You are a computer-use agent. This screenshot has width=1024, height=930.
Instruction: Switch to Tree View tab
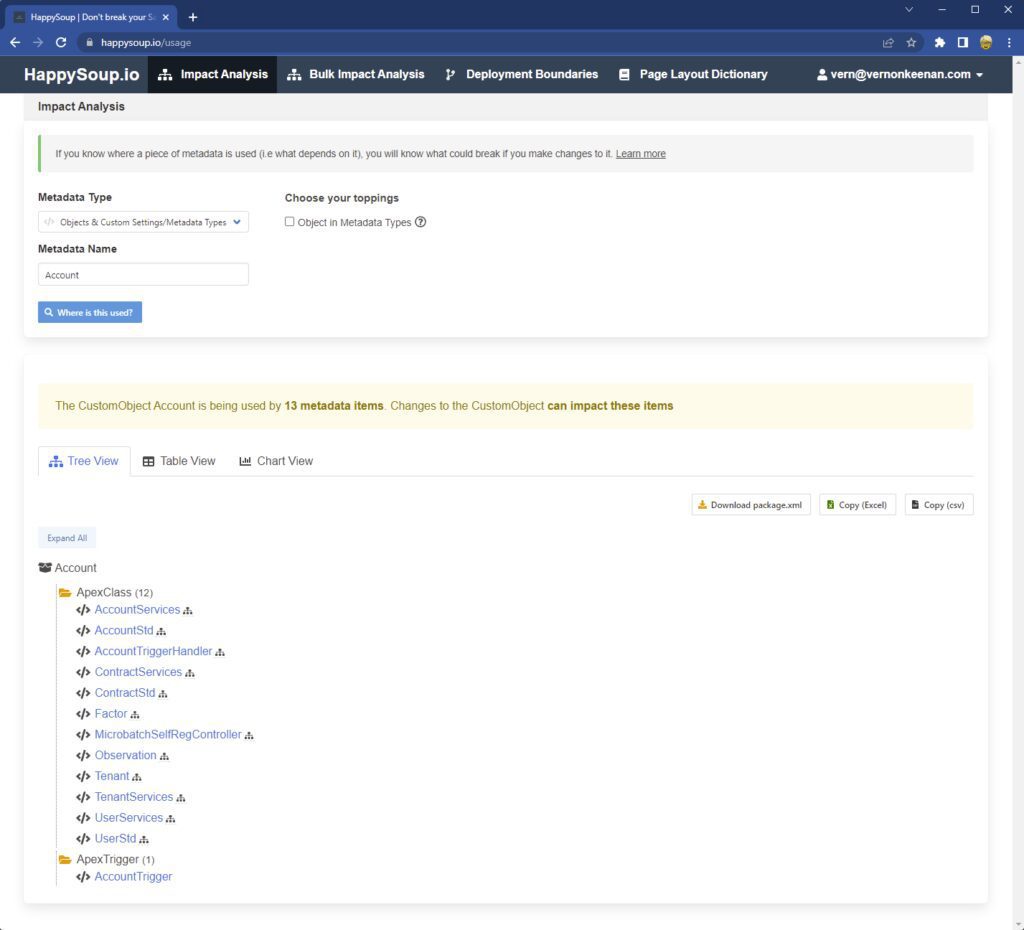pos(84,461)
